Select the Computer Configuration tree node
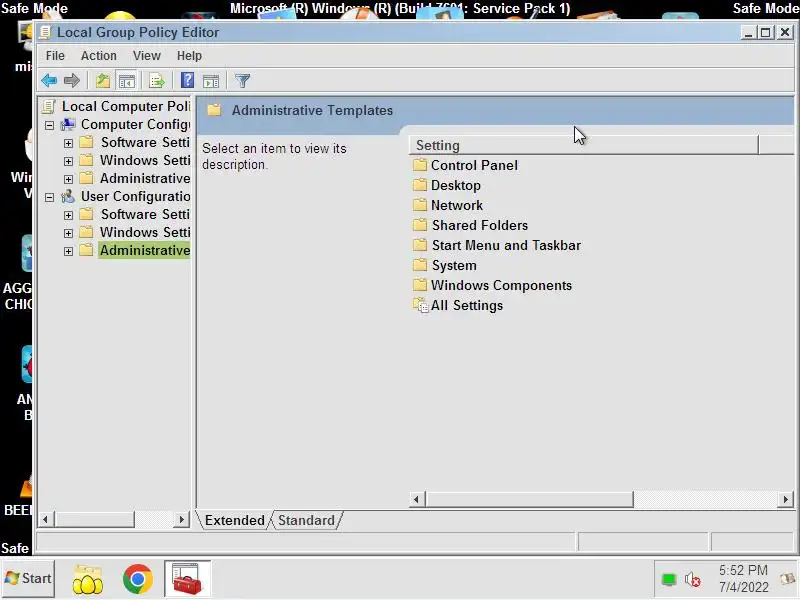Screen dimensions: 800x600 coord(135,124)
